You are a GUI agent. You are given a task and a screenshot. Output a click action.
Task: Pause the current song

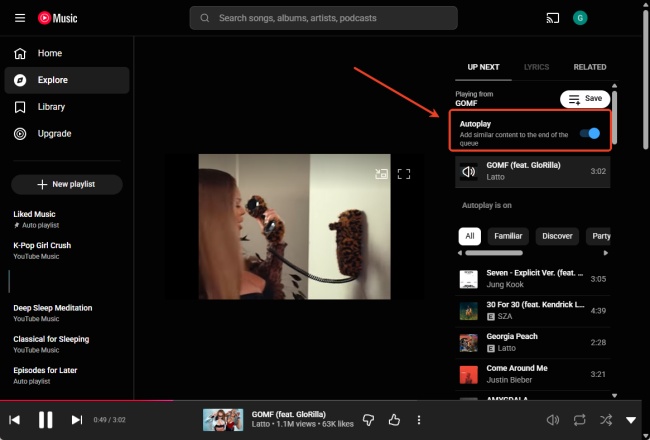click(46, 420)
